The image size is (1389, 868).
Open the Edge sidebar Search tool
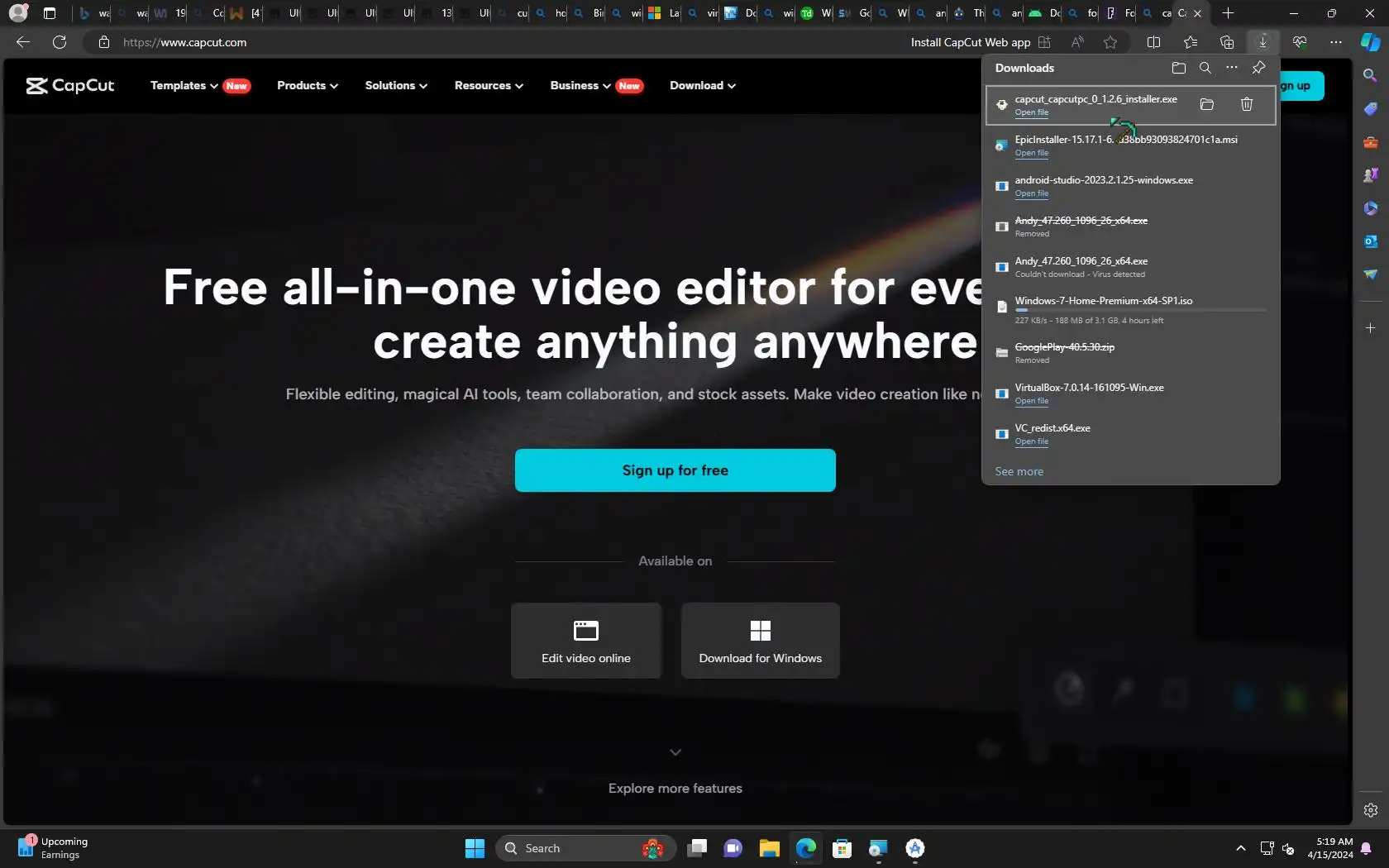click(x=1371, y=75)
